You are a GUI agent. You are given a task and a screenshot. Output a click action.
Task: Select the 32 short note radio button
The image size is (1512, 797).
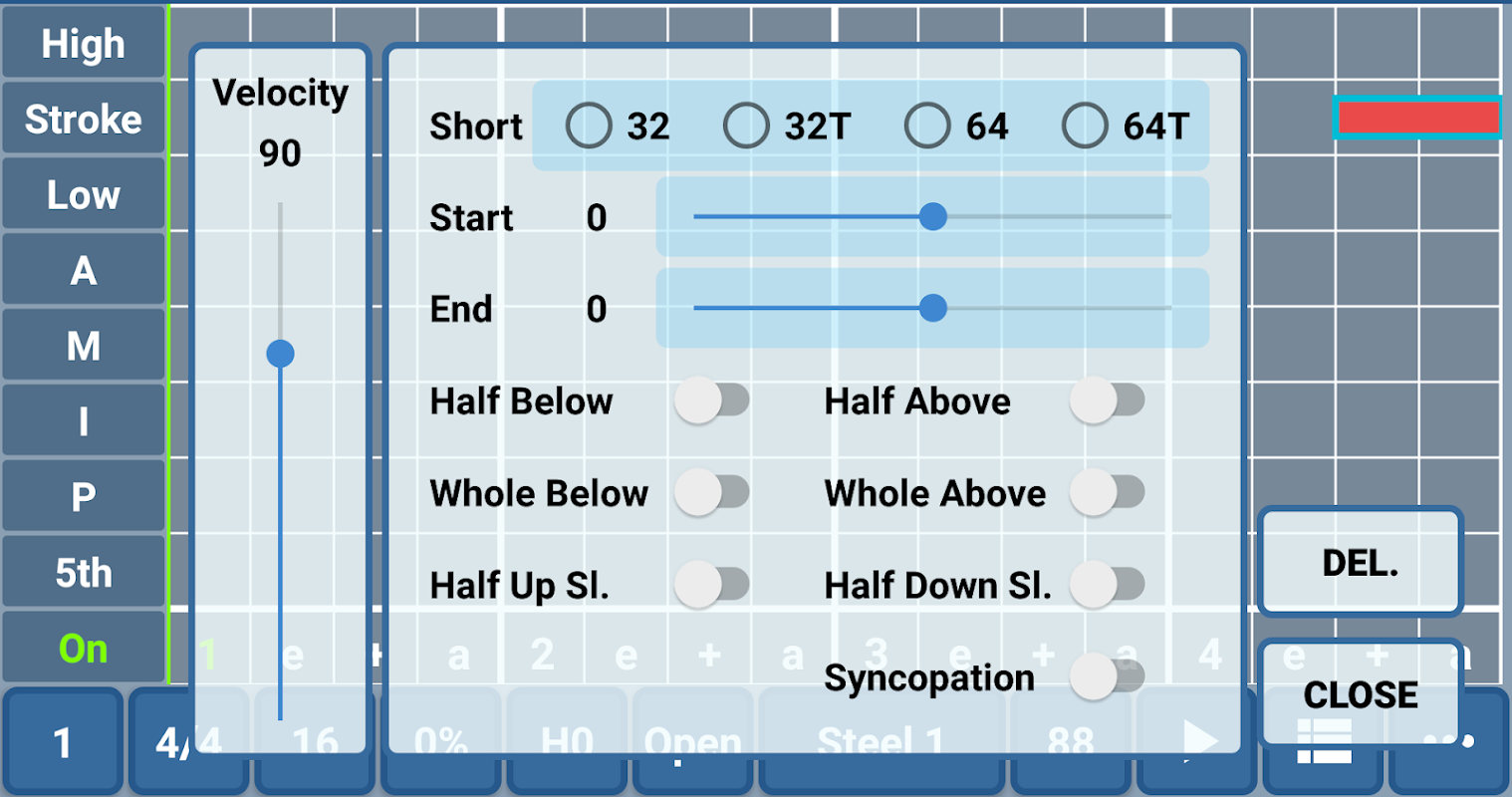(589, 127)
